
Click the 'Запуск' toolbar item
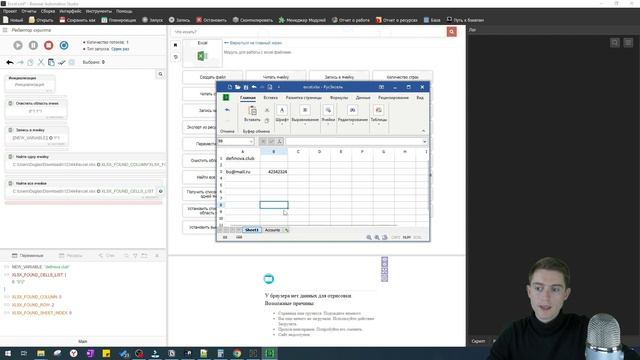[x=152, y=20]
